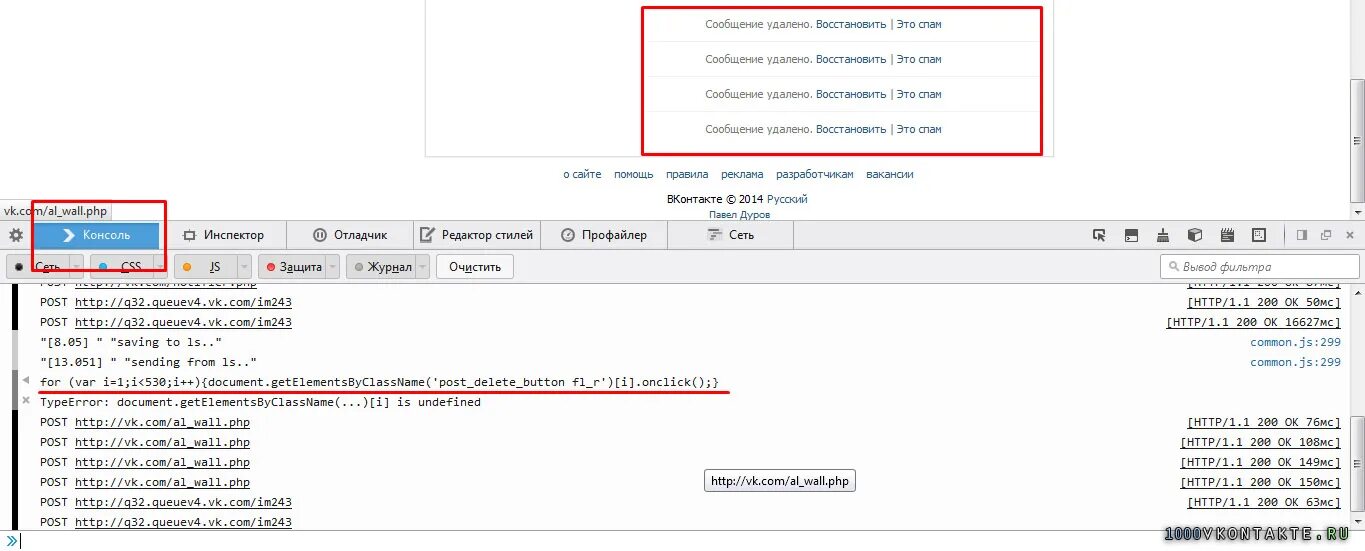Viewport: 1365px width, 551px height.
Task: Follow the о сайте footer link
Action: tap(582, 174)
